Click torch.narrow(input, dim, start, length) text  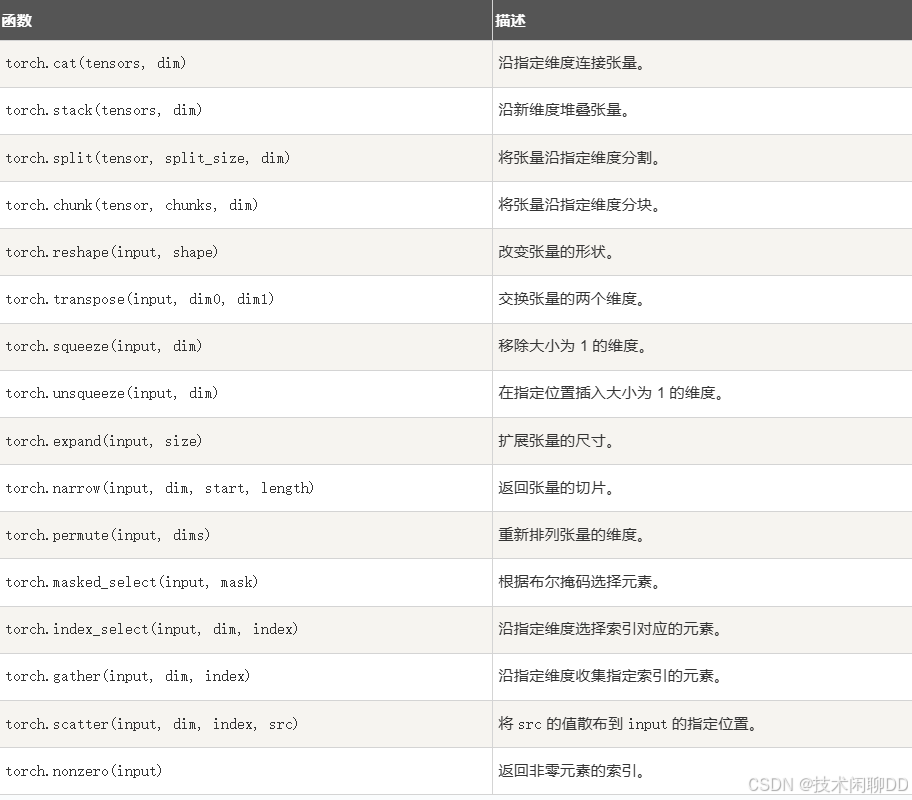tap(160, 488)
